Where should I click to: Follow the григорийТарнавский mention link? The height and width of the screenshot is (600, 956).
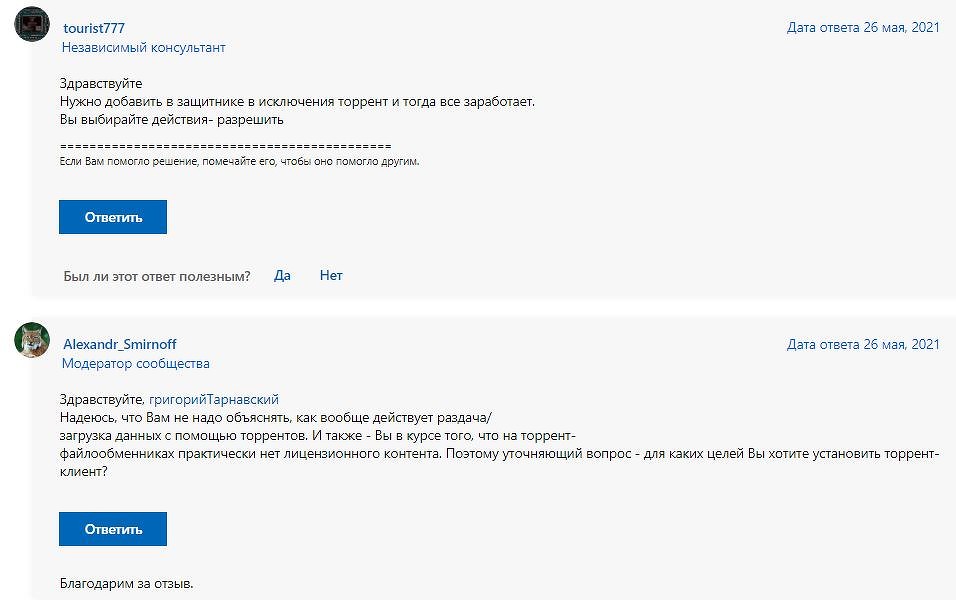point(214,399)
